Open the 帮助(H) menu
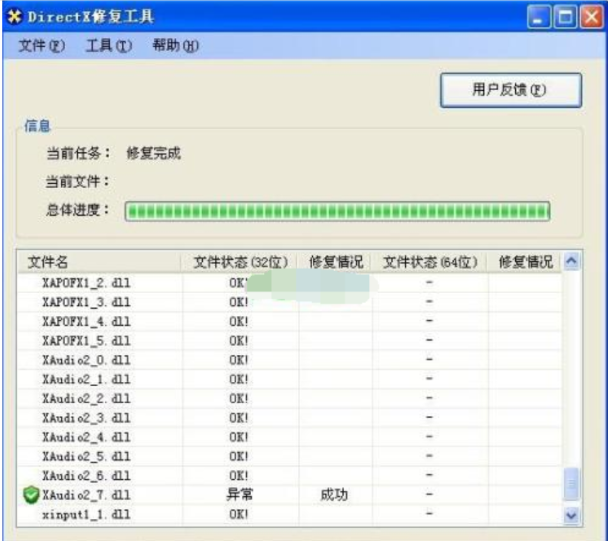 [176, 46]
